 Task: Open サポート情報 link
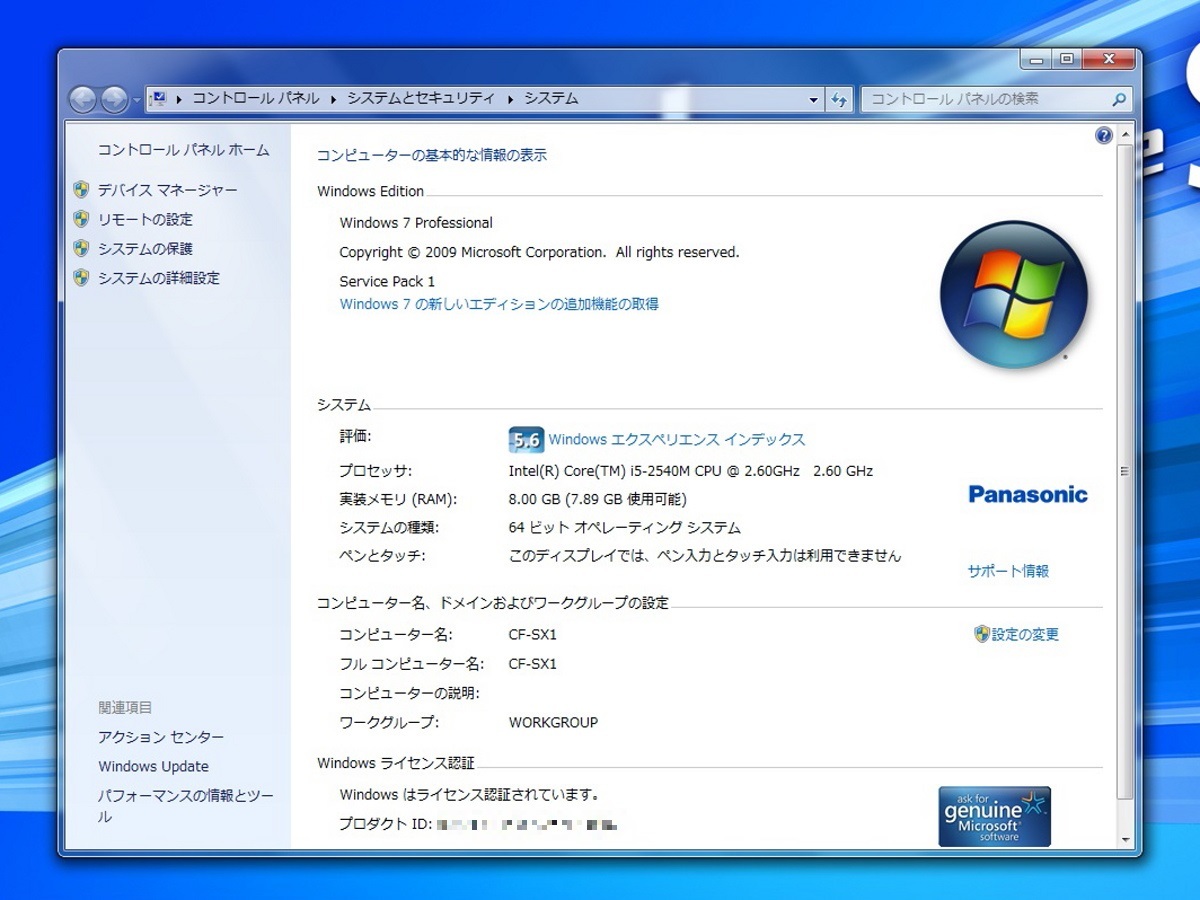coord(1008,571)
